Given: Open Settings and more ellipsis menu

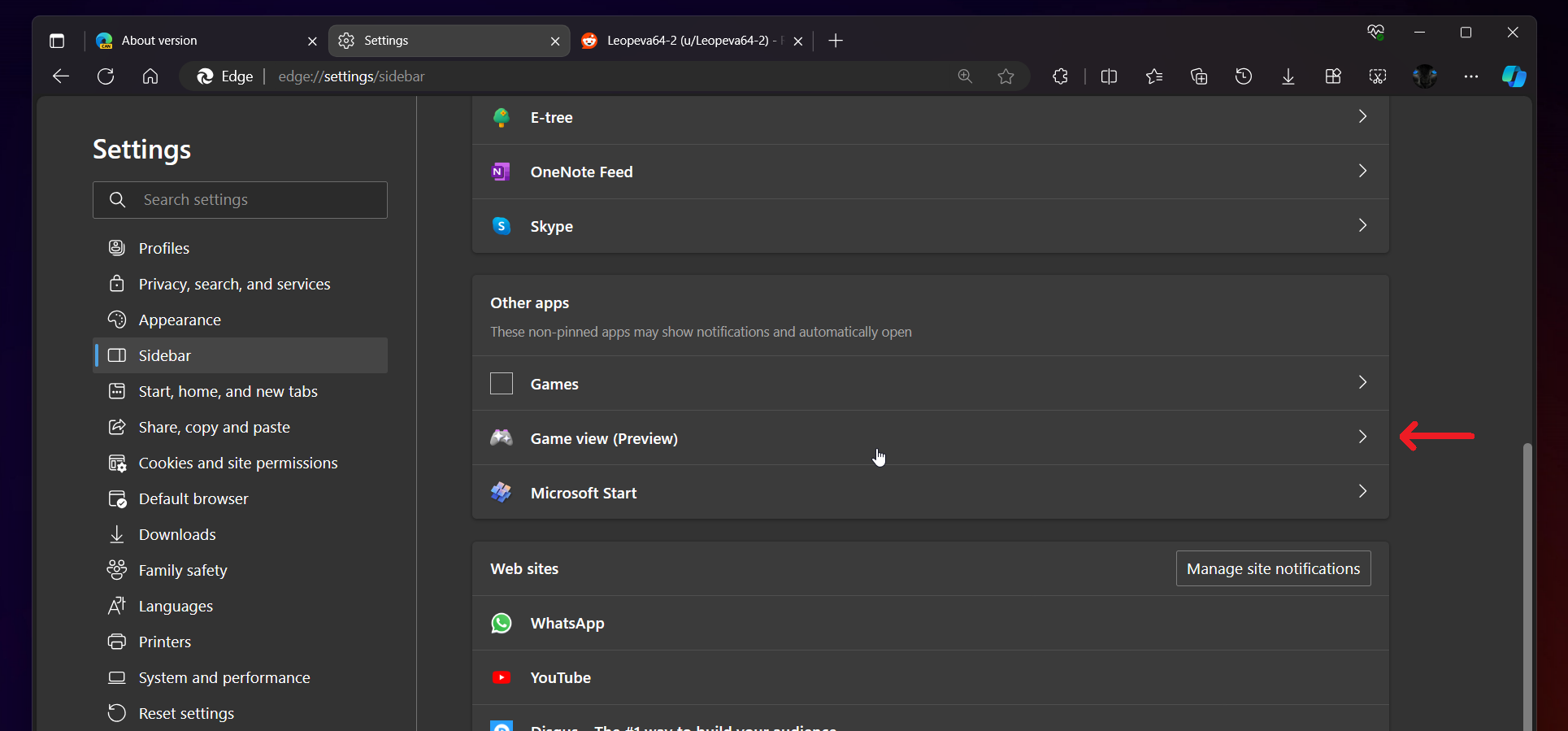Looking at the screenshot, I should pos(1471,76).
